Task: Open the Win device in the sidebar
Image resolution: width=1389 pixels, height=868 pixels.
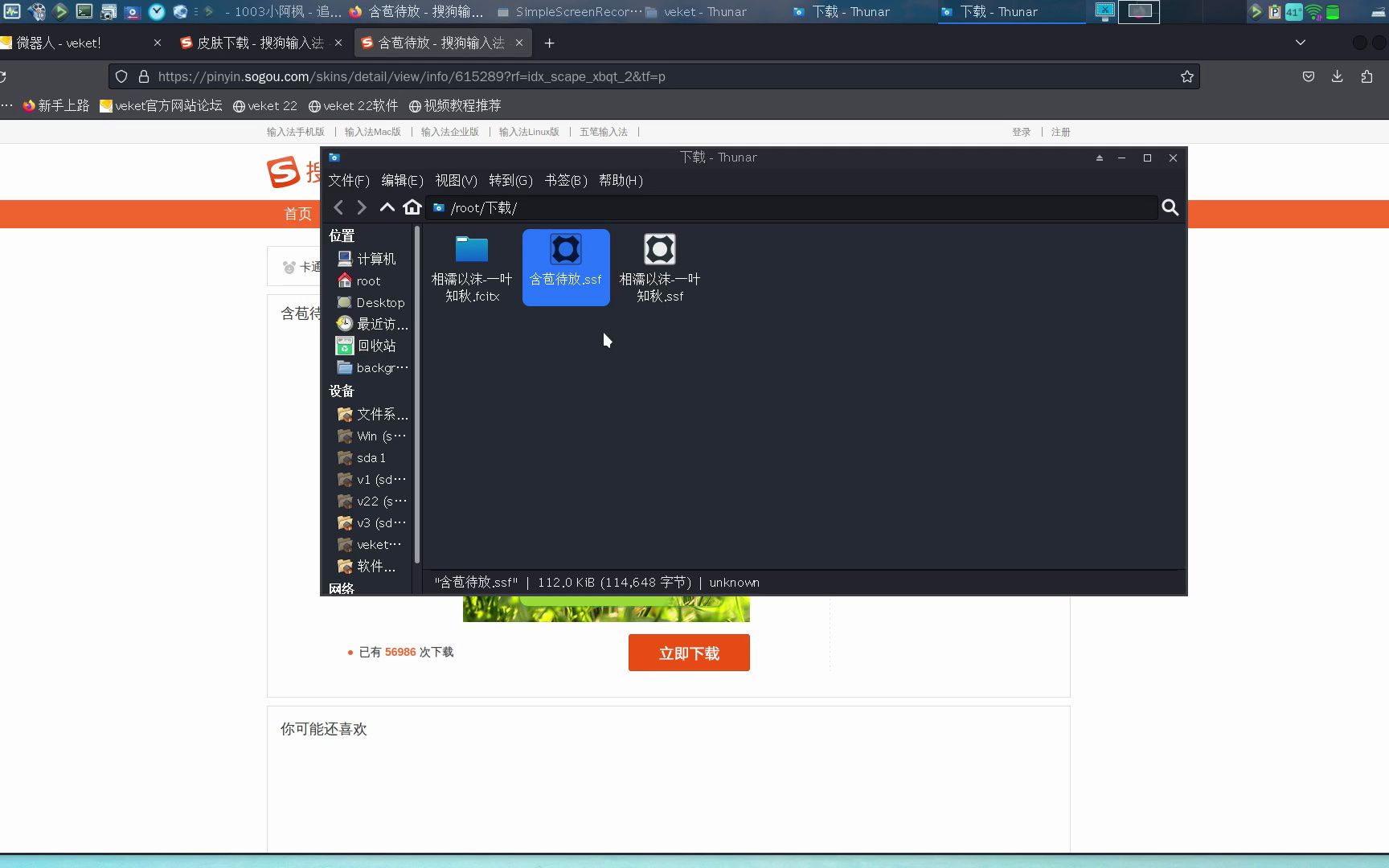Action: coord(374,436)
